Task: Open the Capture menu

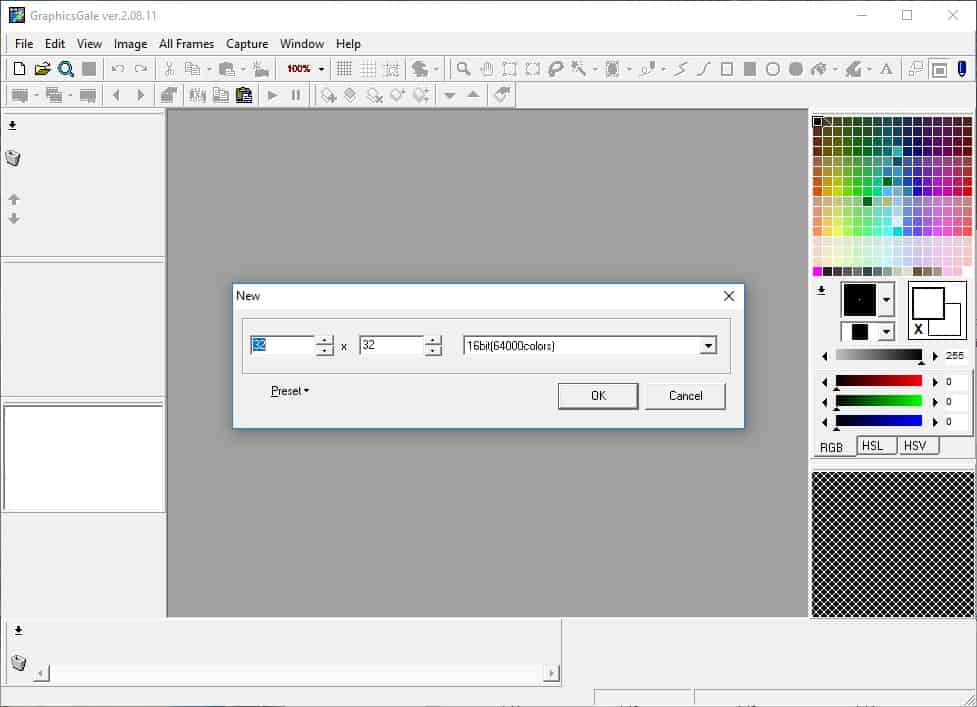Action: (x=247, y=44)
